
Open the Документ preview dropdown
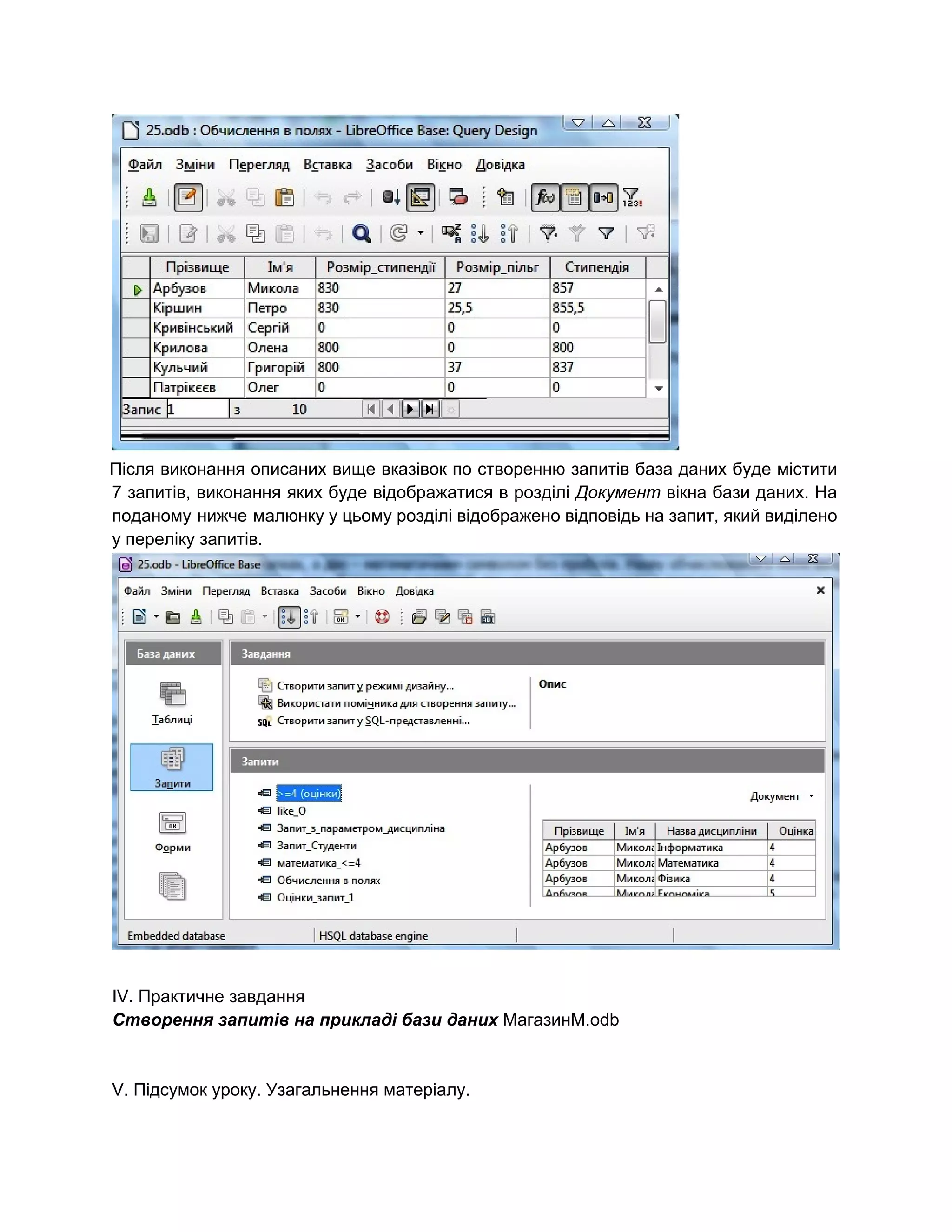pyautogui.click(x=782, y=796)
